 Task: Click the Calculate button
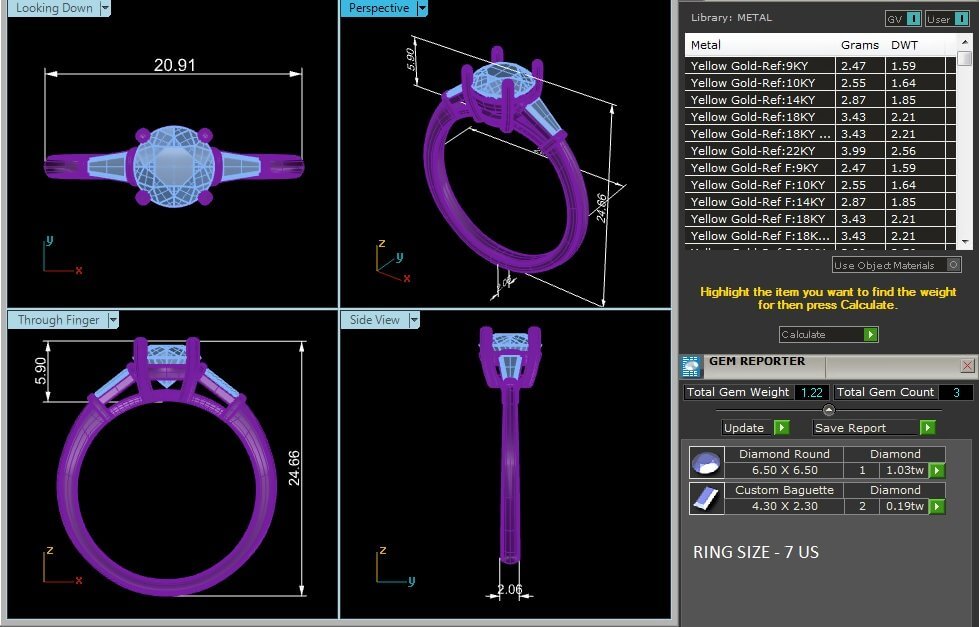click(829, 335)
